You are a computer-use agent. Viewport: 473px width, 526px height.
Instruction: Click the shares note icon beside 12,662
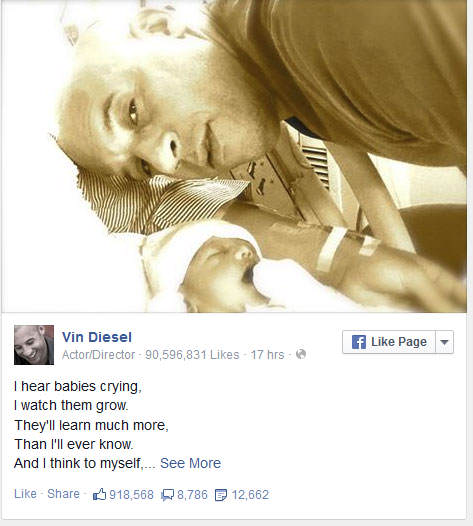[221, 495]
